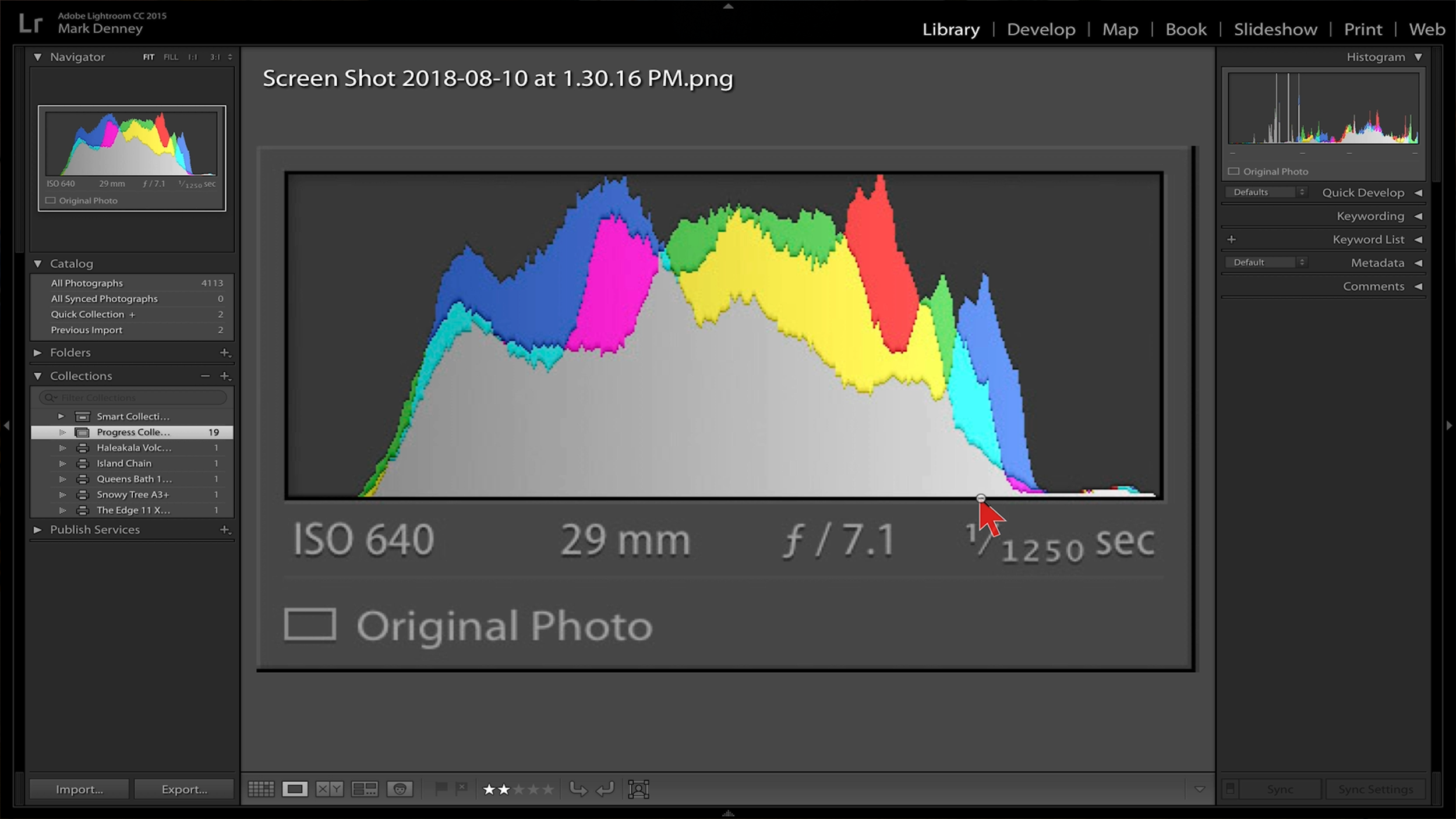Image resolution: width=1456 pixels, height=819 pixels.
Task: Set Navigator zoom to FIT
Action: click(x=149, y=57)
